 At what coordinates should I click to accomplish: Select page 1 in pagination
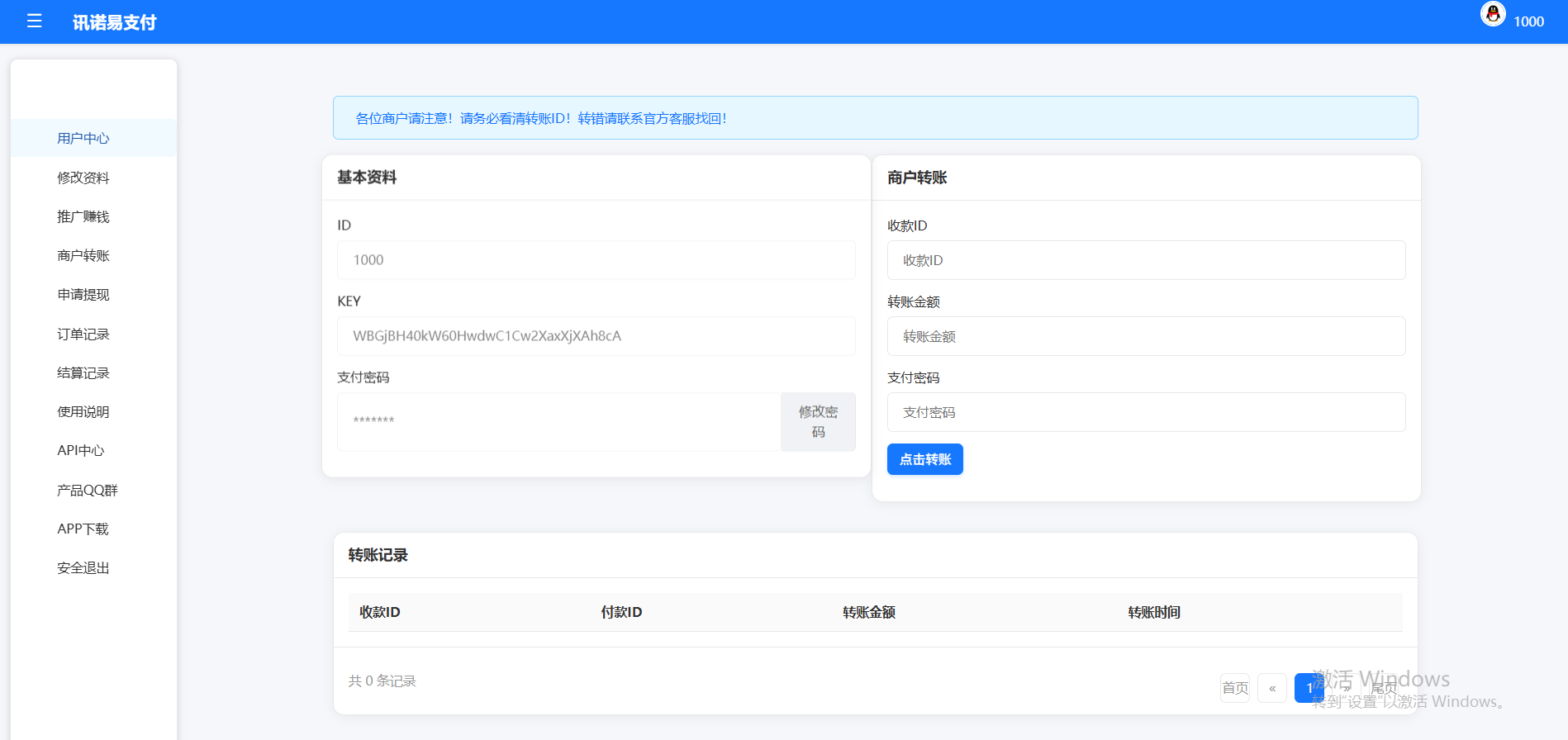pyautogui.click(x=1308, y=688)
